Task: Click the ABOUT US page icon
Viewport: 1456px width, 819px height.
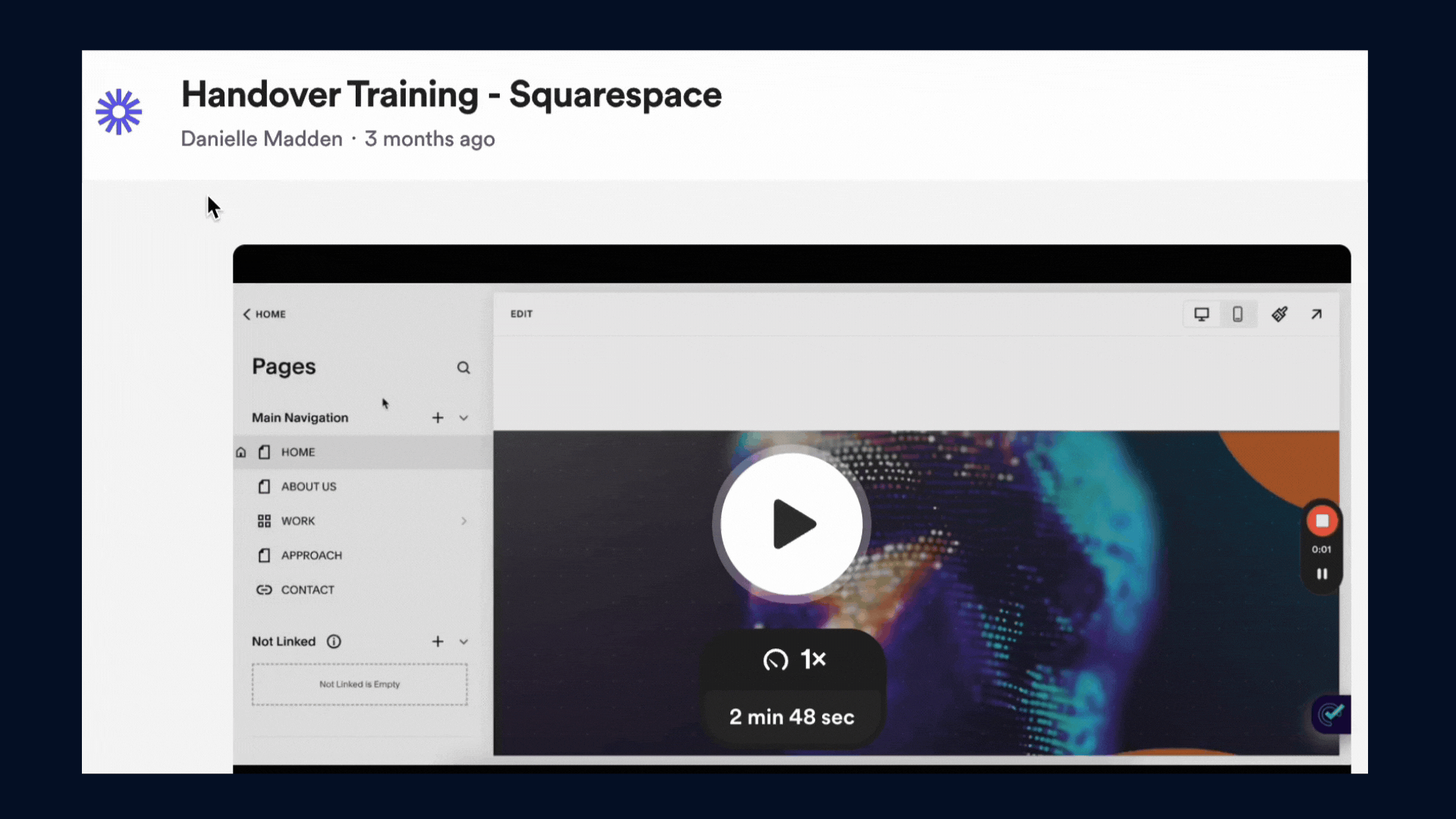Action: [264, 487]
